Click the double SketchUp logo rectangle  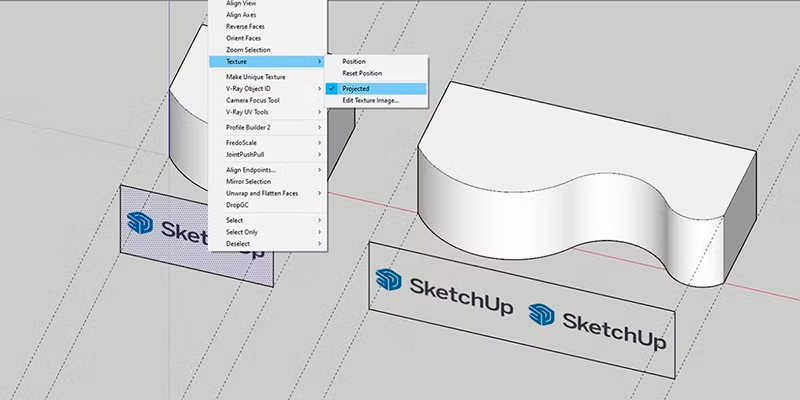click(x=521, y=310)
